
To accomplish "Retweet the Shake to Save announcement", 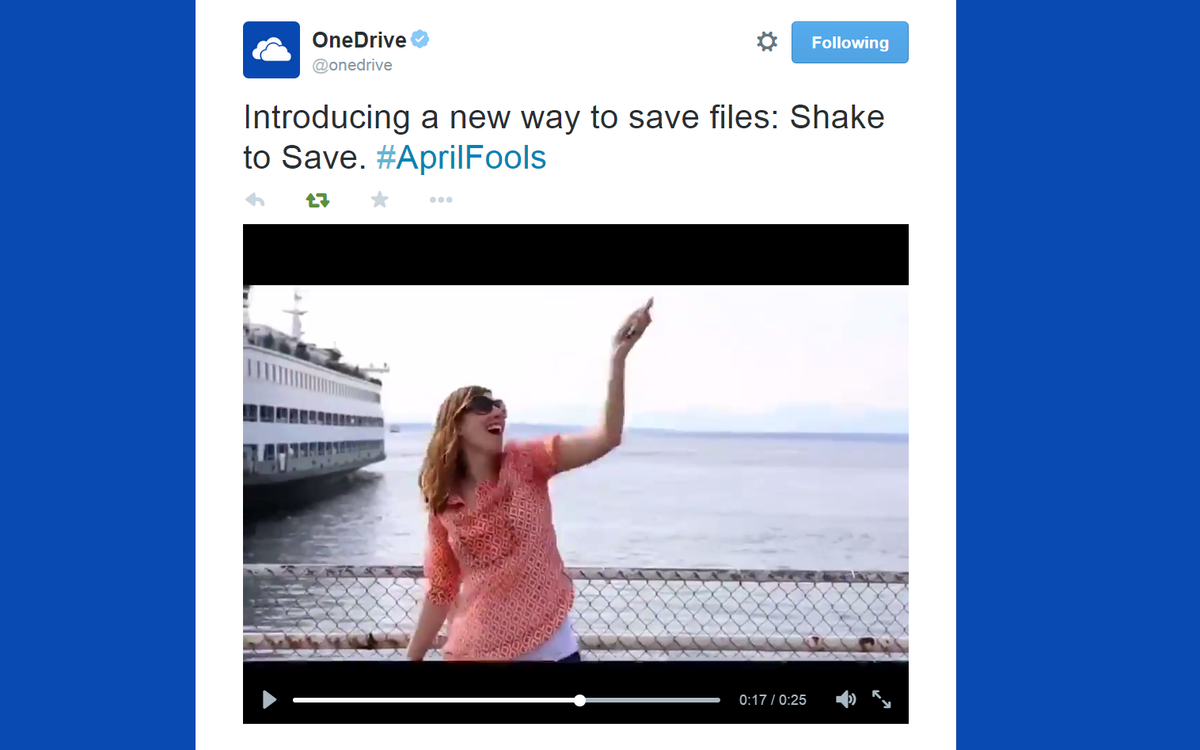I will (317, 199).
